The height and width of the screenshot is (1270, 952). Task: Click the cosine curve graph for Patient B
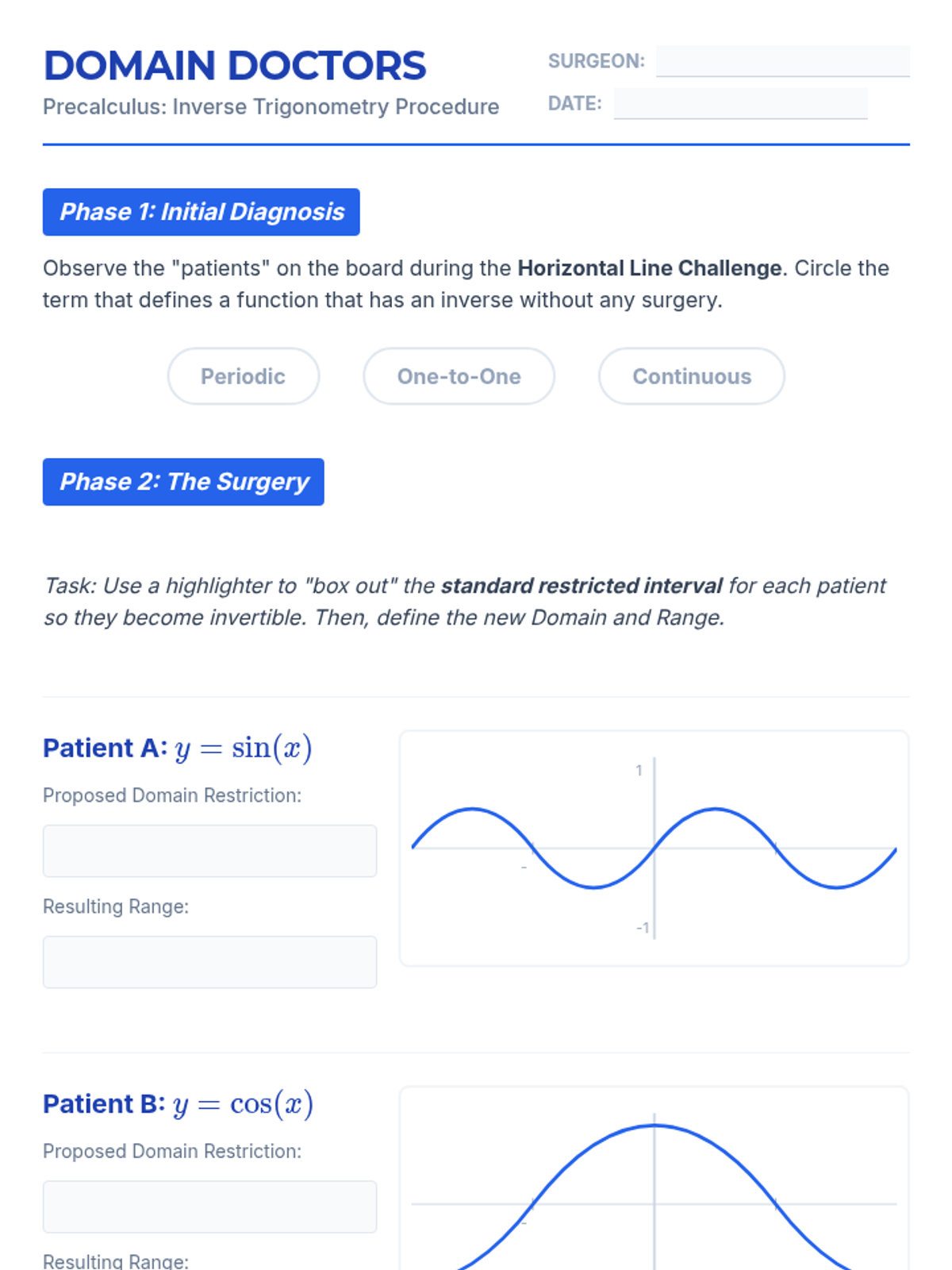pos(654,1179)
